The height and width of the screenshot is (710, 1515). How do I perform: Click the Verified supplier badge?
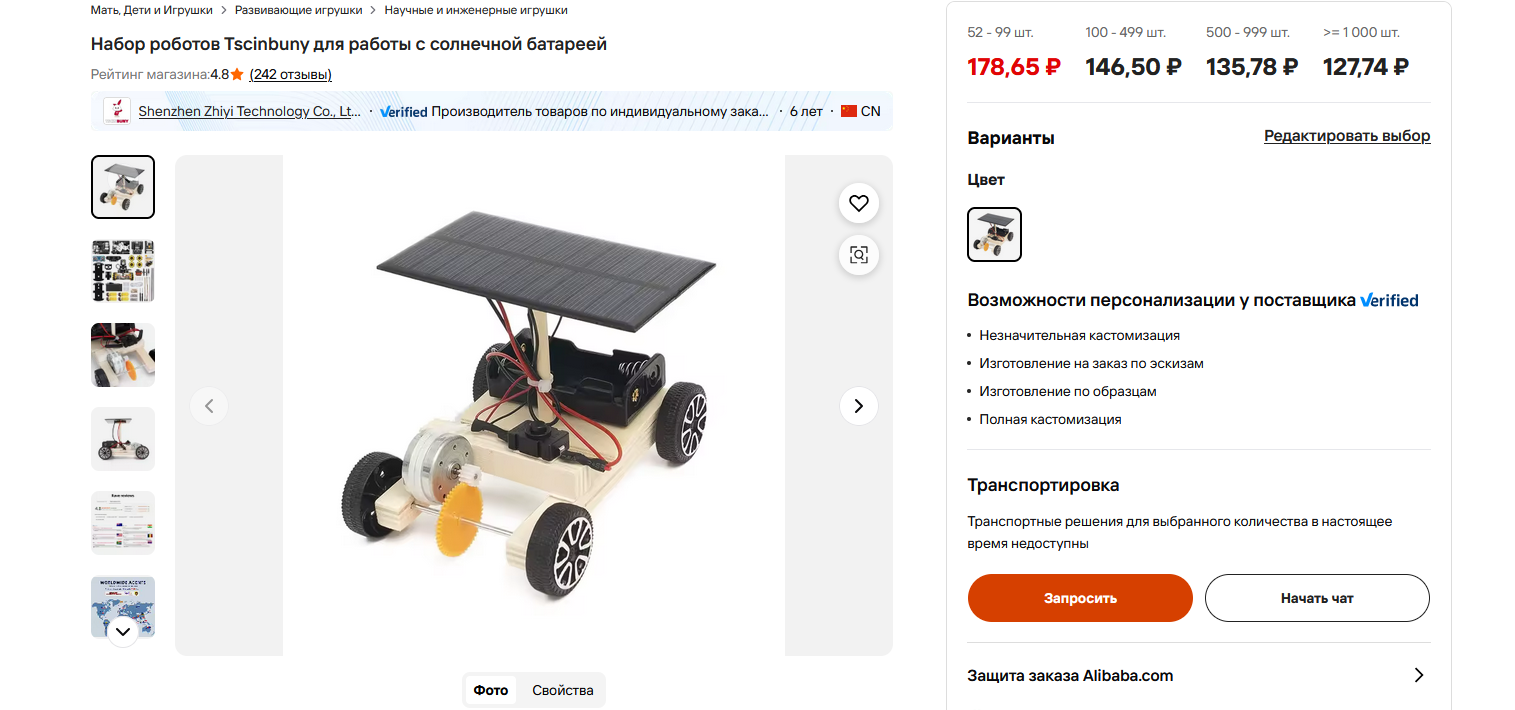[404, 112]
